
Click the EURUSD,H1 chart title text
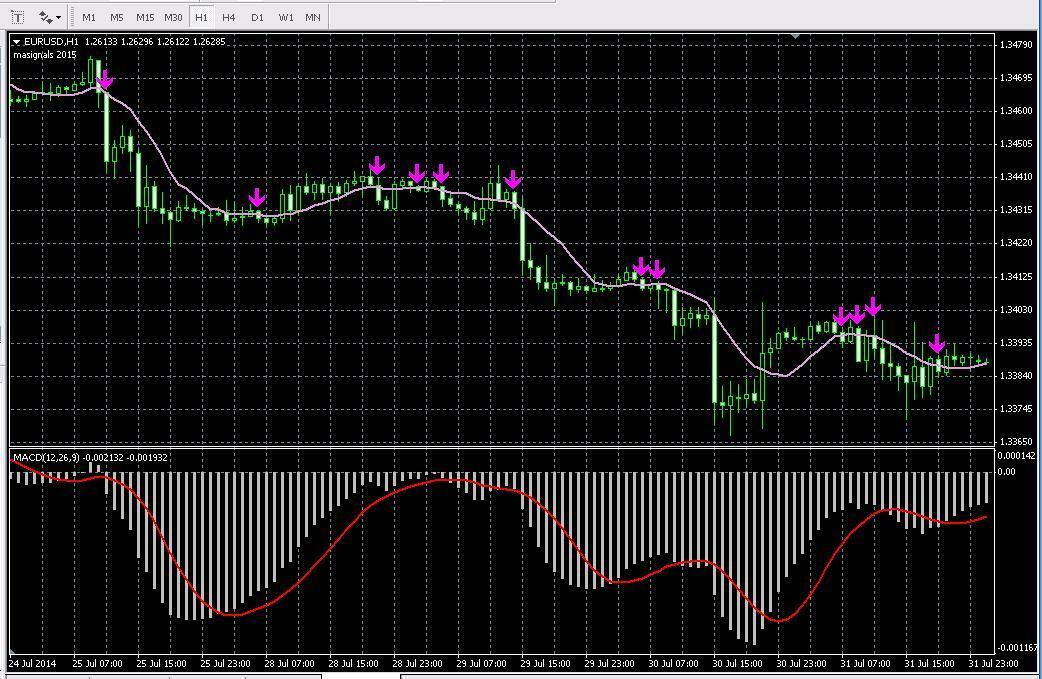51,41
